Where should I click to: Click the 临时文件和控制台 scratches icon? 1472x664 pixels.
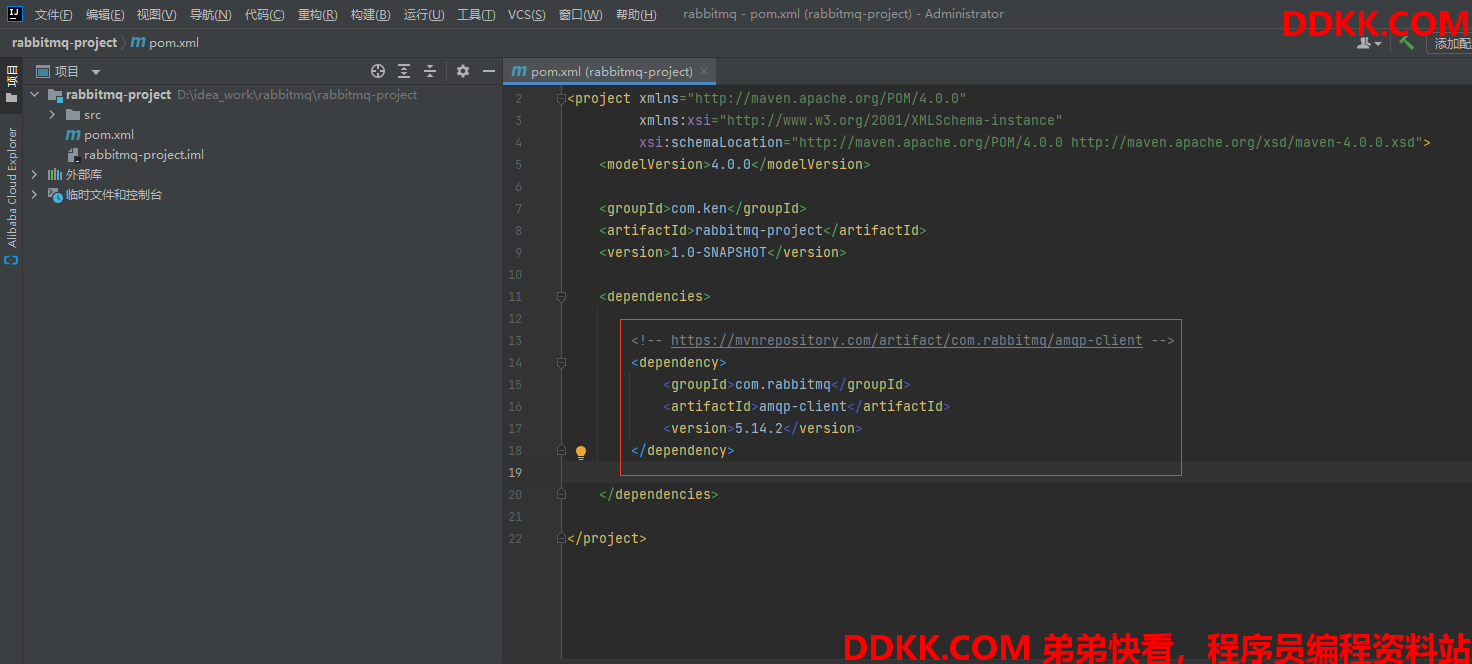tap(55, 195)
